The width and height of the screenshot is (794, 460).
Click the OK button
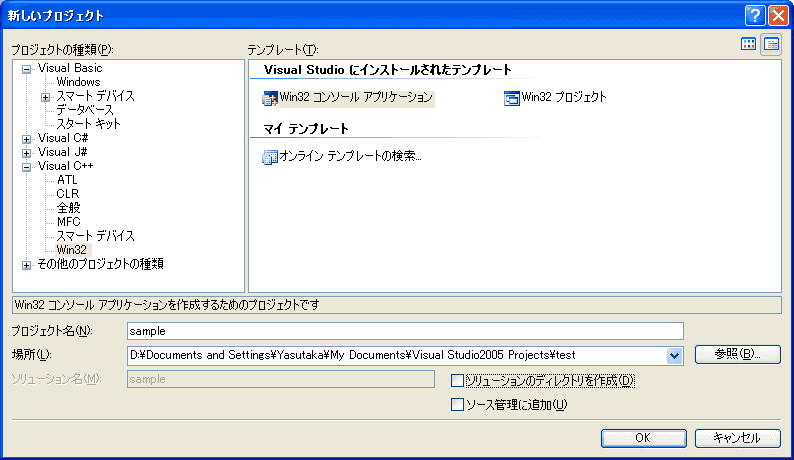[644, 438]
